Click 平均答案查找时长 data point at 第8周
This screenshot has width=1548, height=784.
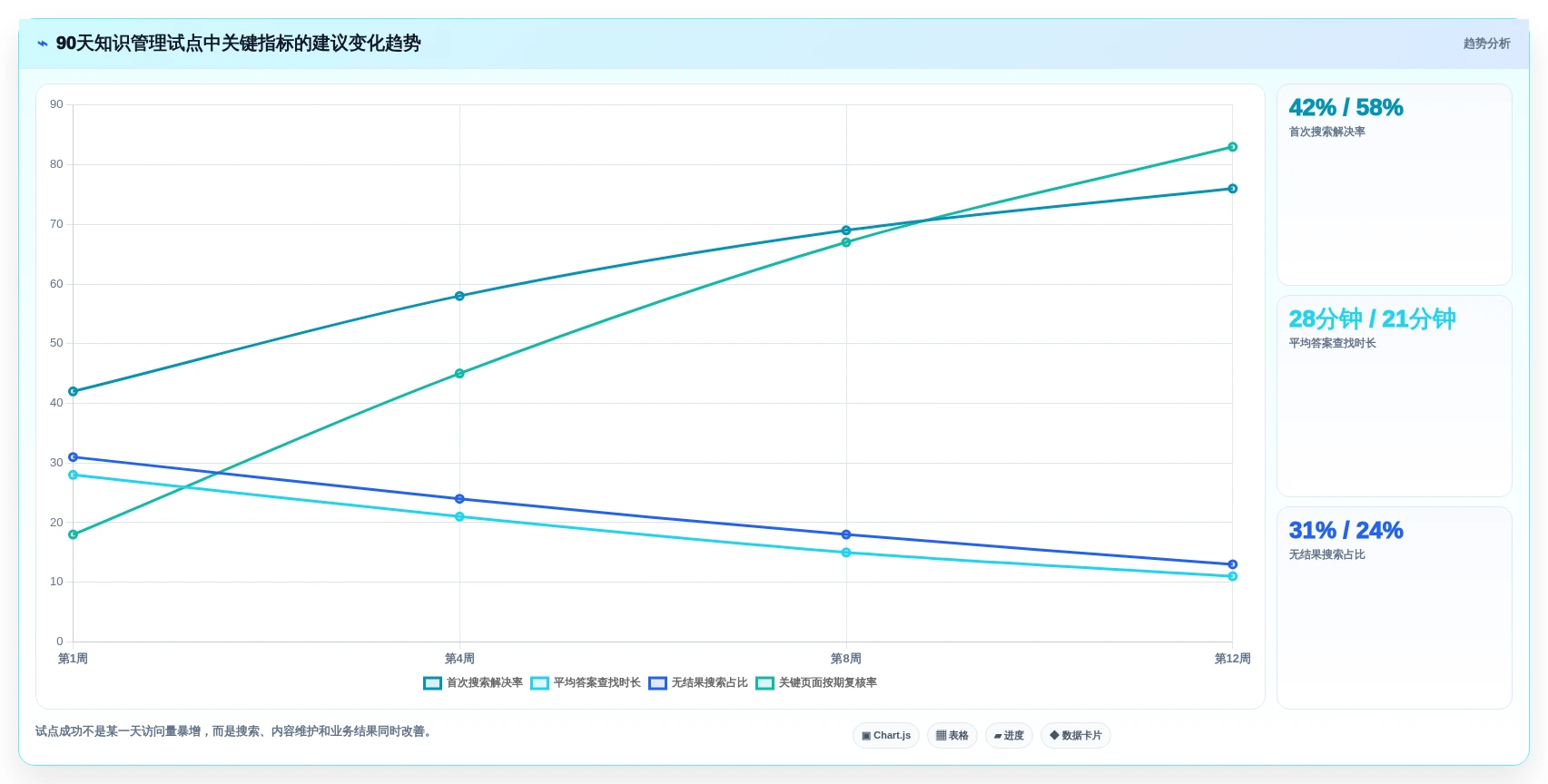tap(846, 553)
